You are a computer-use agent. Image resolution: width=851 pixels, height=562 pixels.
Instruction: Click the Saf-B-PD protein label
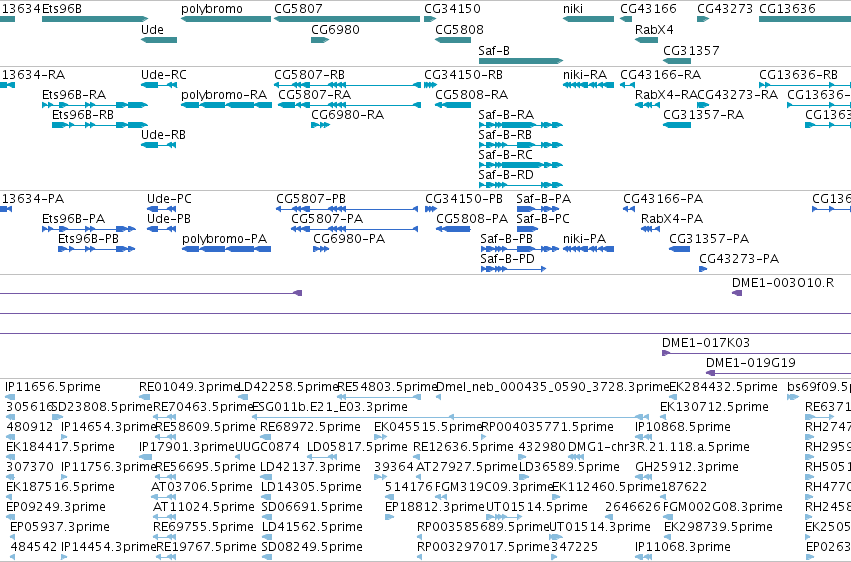(507, 259)
